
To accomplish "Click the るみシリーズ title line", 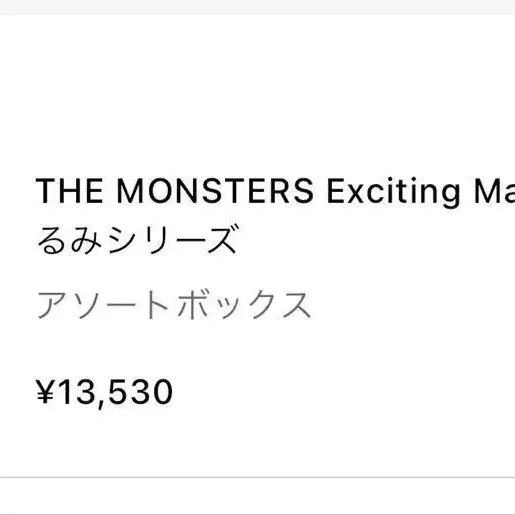I will 137,240.
